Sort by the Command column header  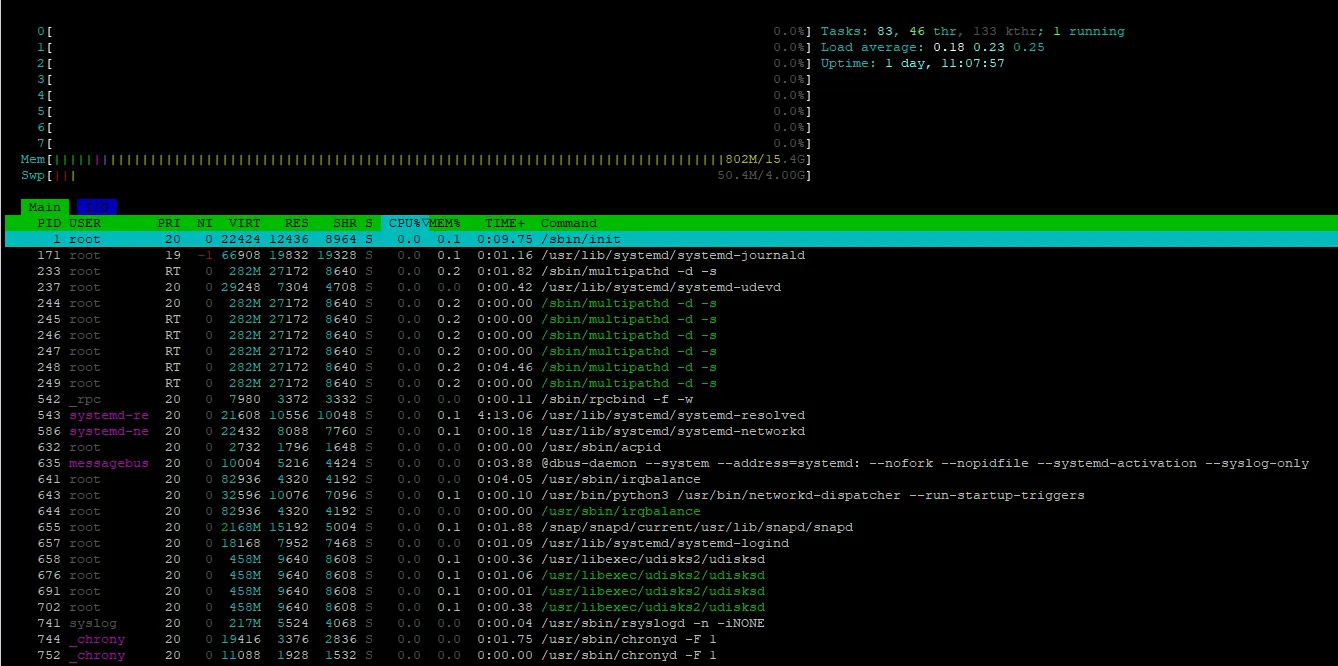(569, 223)
